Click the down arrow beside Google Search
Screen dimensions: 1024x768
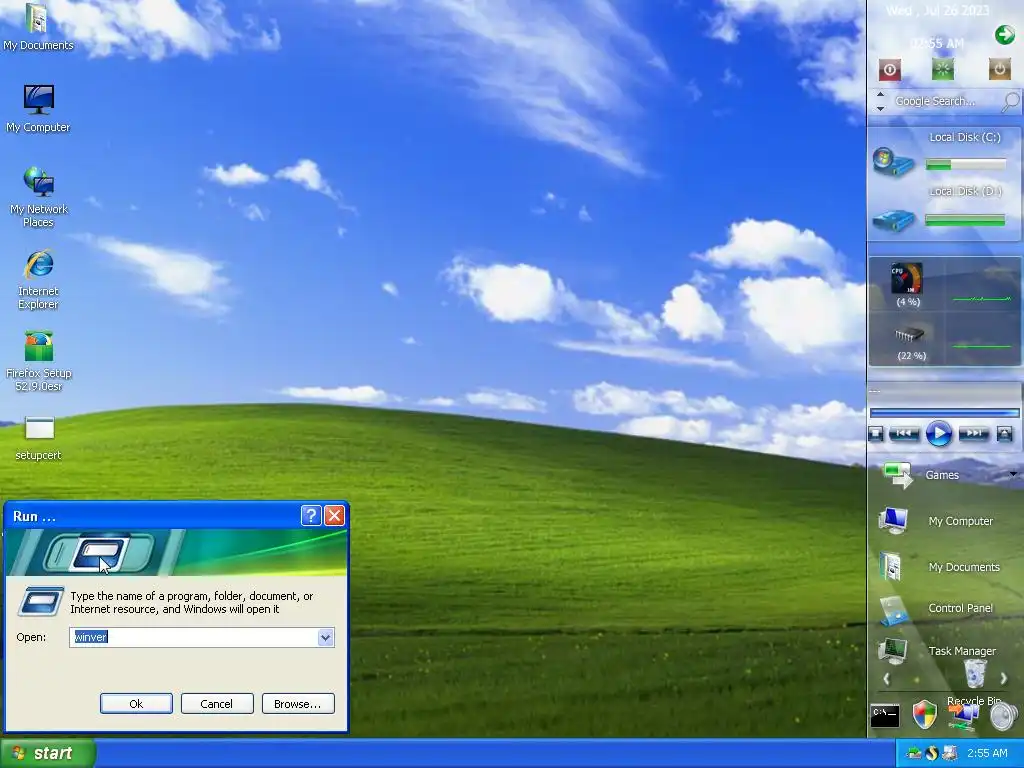tap(880, 108)
